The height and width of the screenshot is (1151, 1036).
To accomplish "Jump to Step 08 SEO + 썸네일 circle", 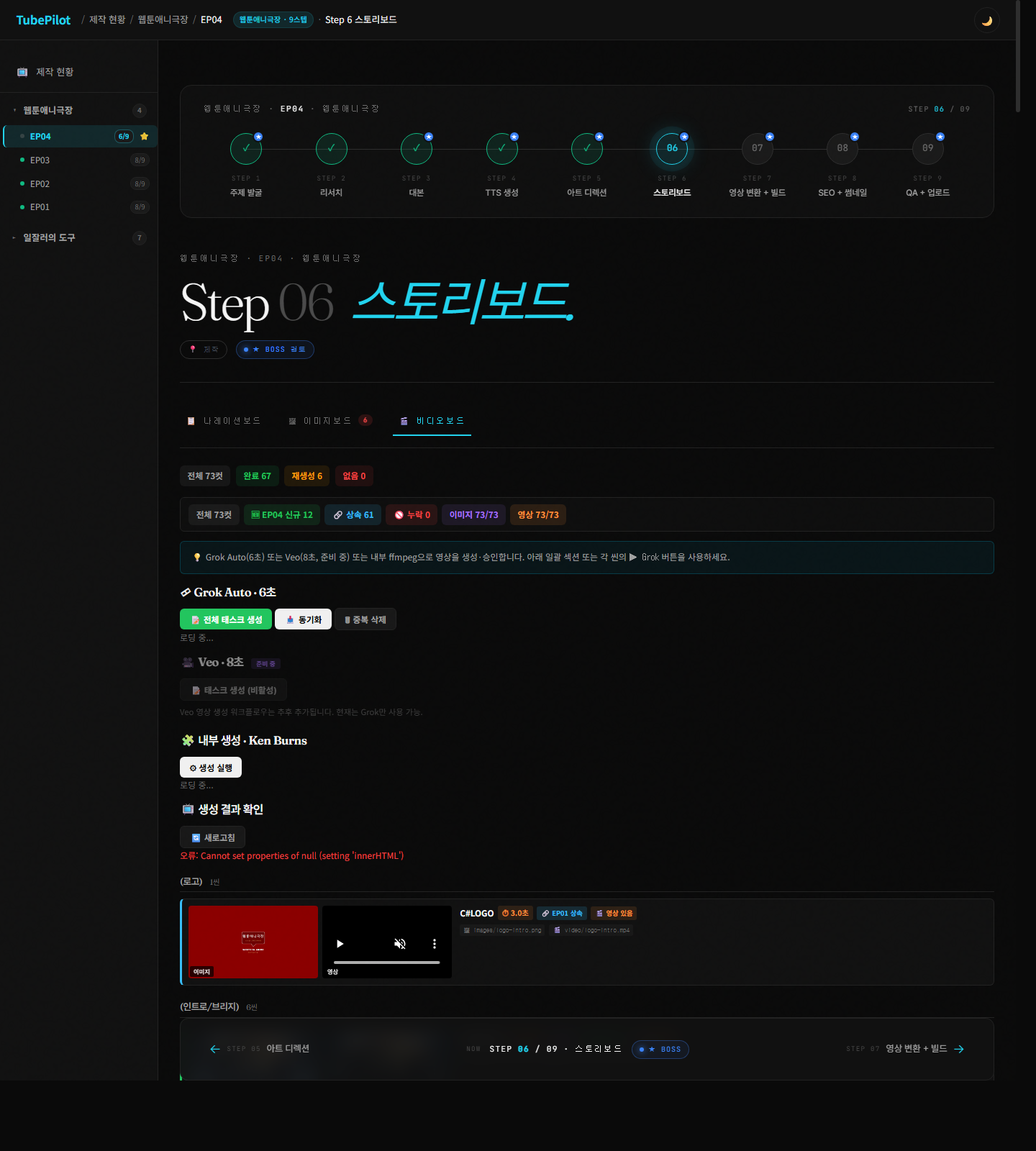I will (x=842, y=149).
